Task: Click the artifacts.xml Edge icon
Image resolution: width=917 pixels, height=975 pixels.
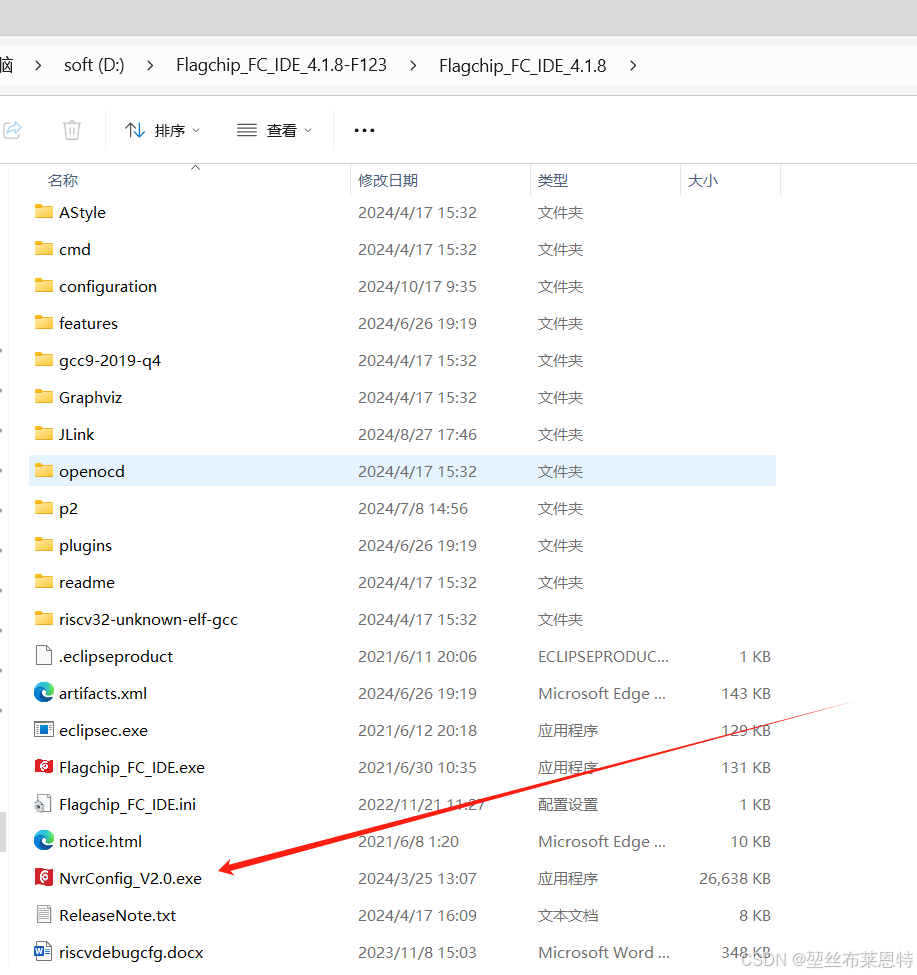Action: pos(44,693)
